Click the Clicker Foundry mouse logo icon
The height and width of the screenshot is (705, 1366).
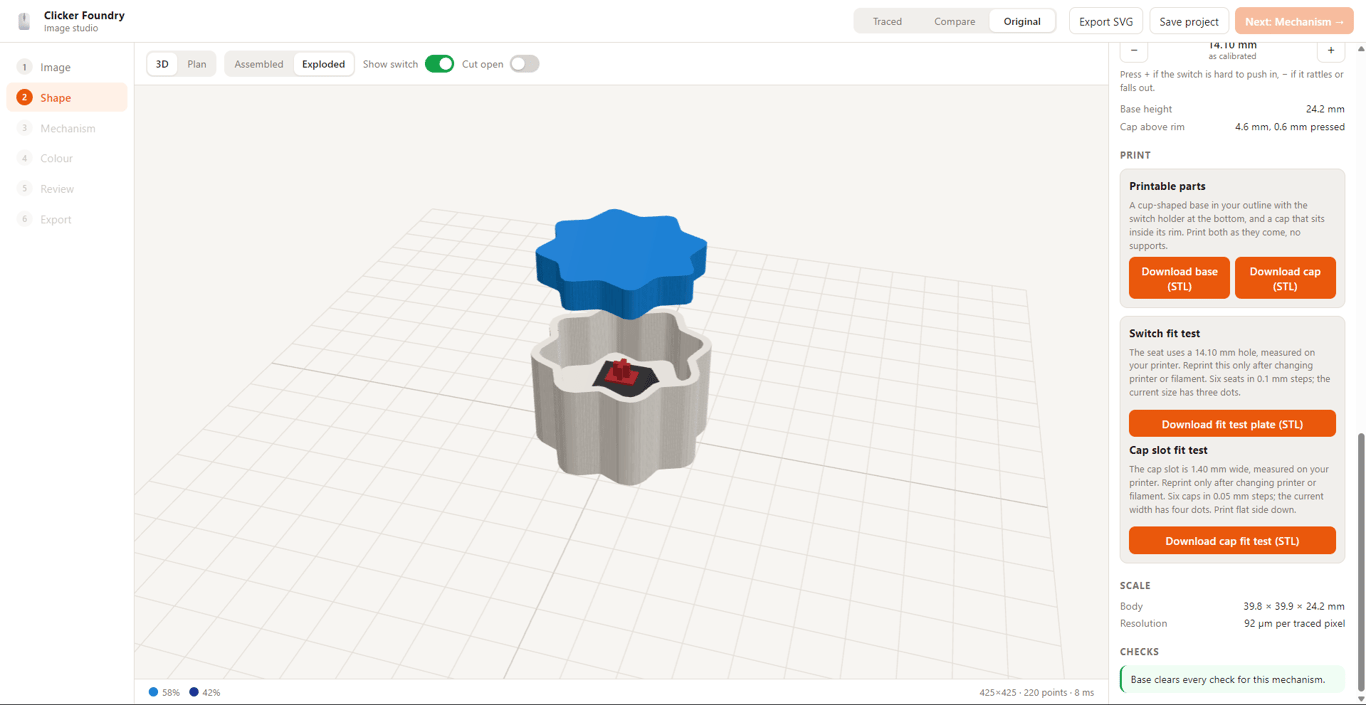coord(24,21)
